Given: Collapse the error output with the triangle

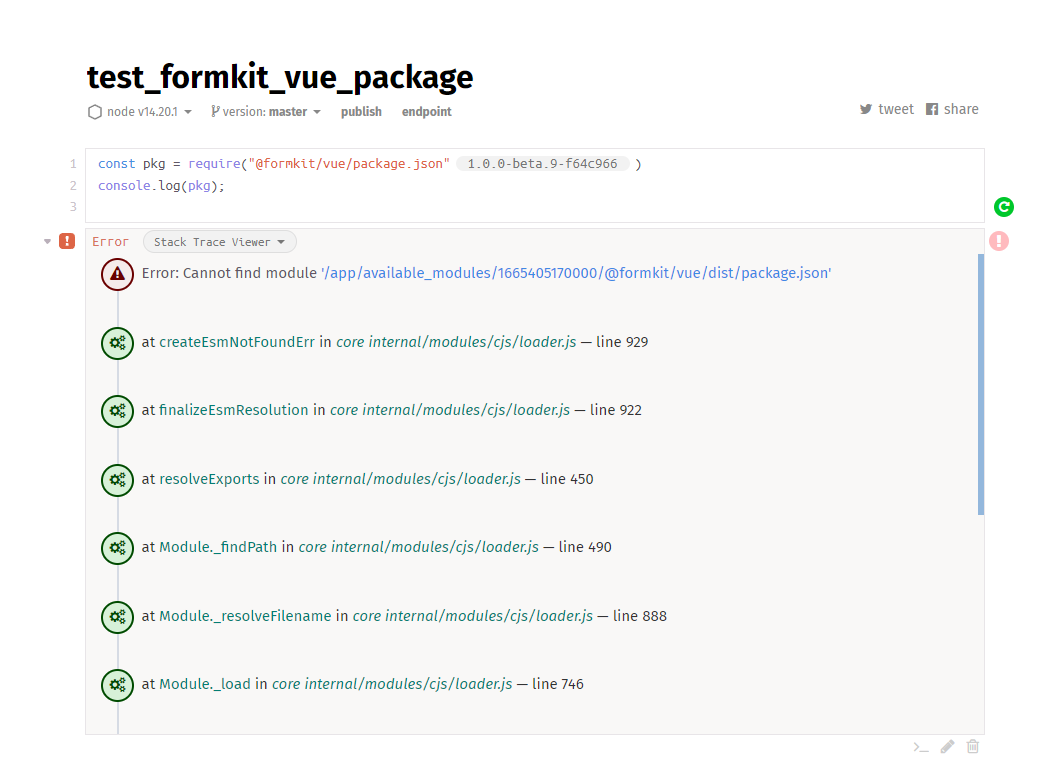Looking at the screenshot, I should (46, 241).
